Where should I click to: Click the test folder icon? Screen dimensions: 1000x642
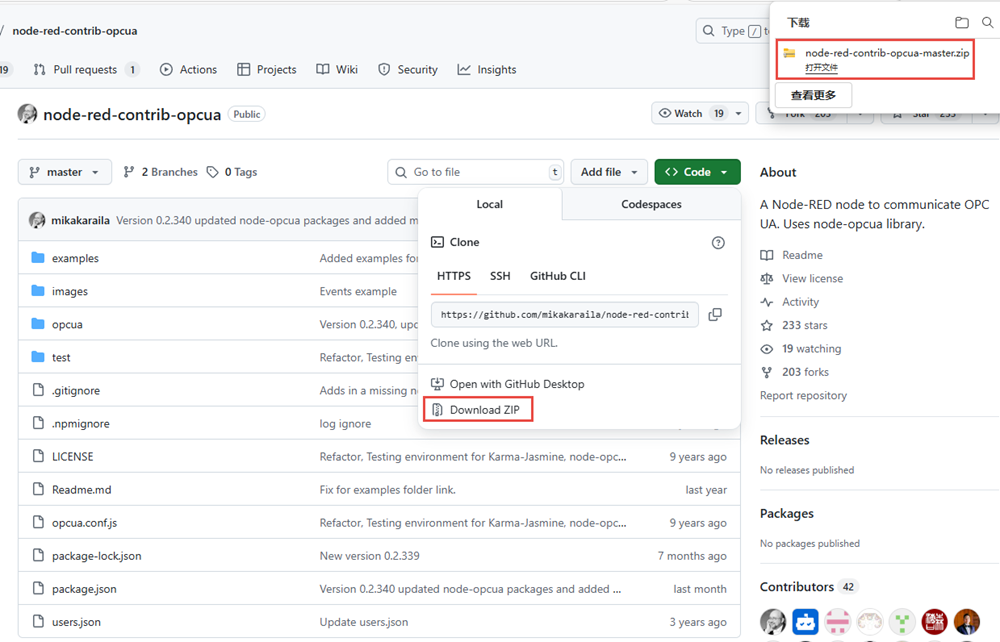coord(38,357)
